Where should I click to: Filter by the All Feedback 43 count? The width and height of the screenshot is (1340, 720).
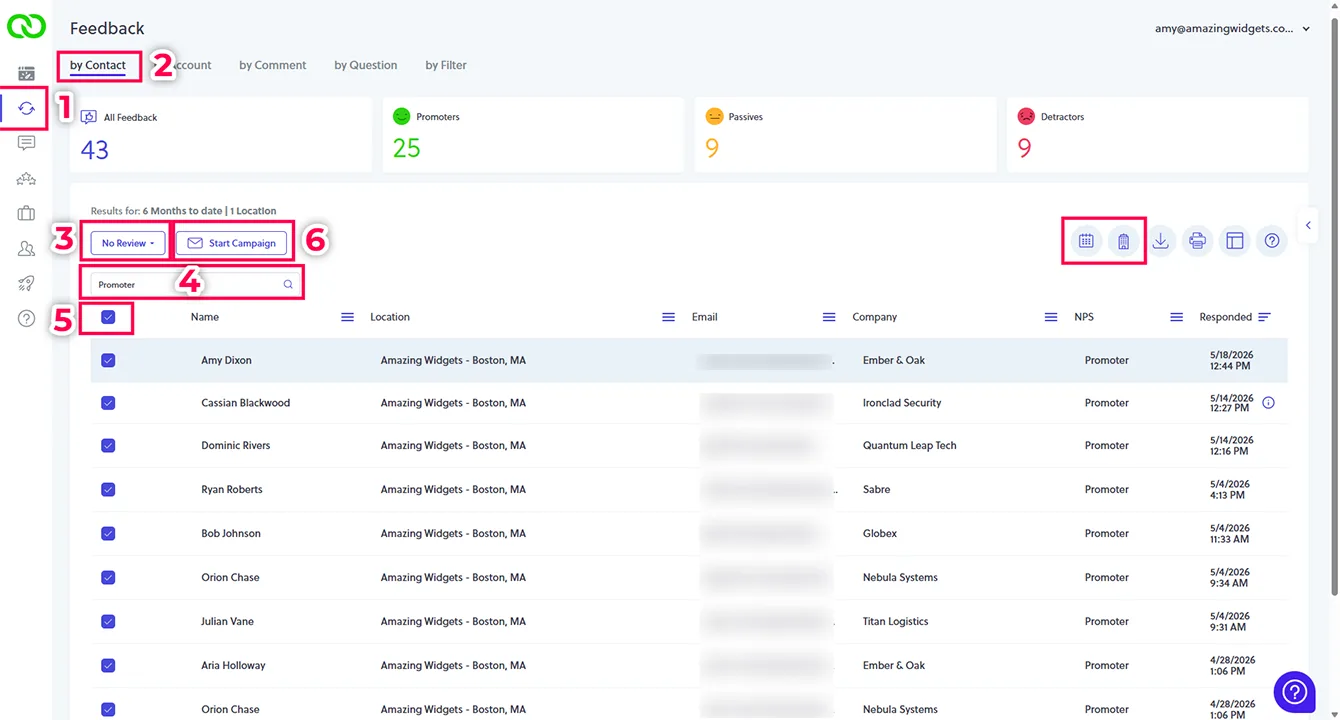95,150
